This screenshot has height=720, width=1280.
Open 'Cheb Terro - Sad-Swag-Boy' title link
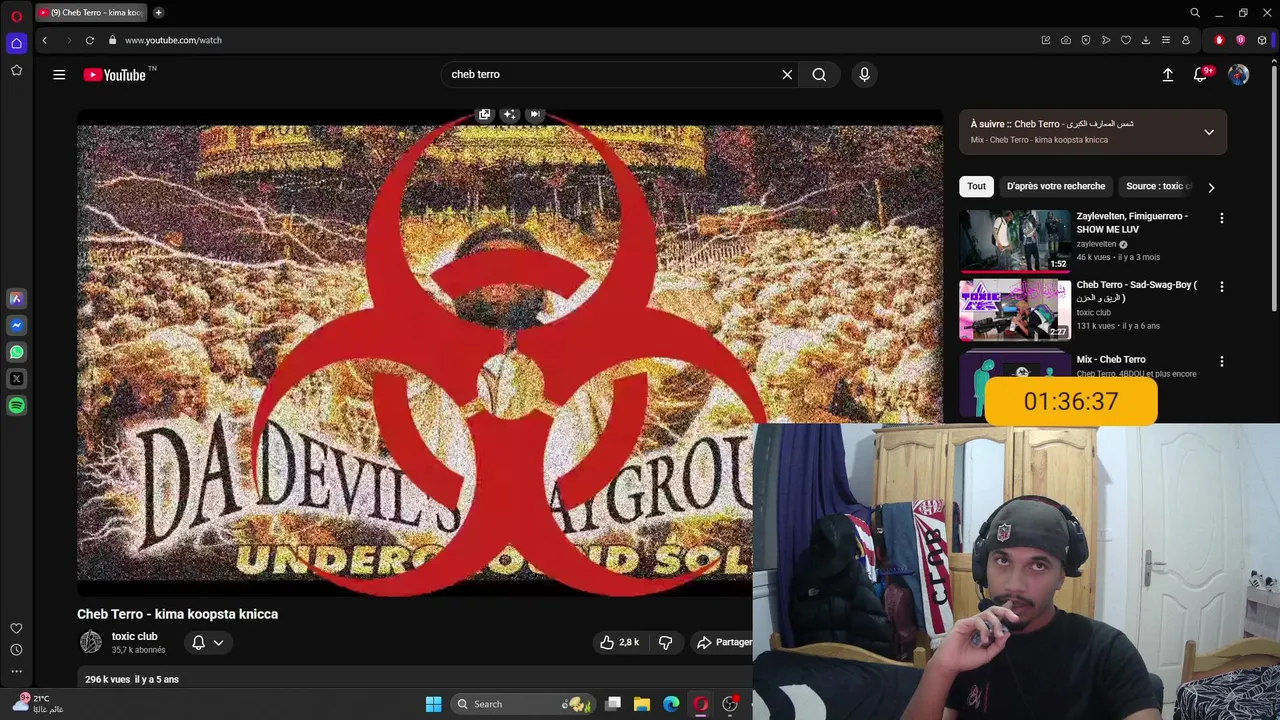tap(1137, 291)
